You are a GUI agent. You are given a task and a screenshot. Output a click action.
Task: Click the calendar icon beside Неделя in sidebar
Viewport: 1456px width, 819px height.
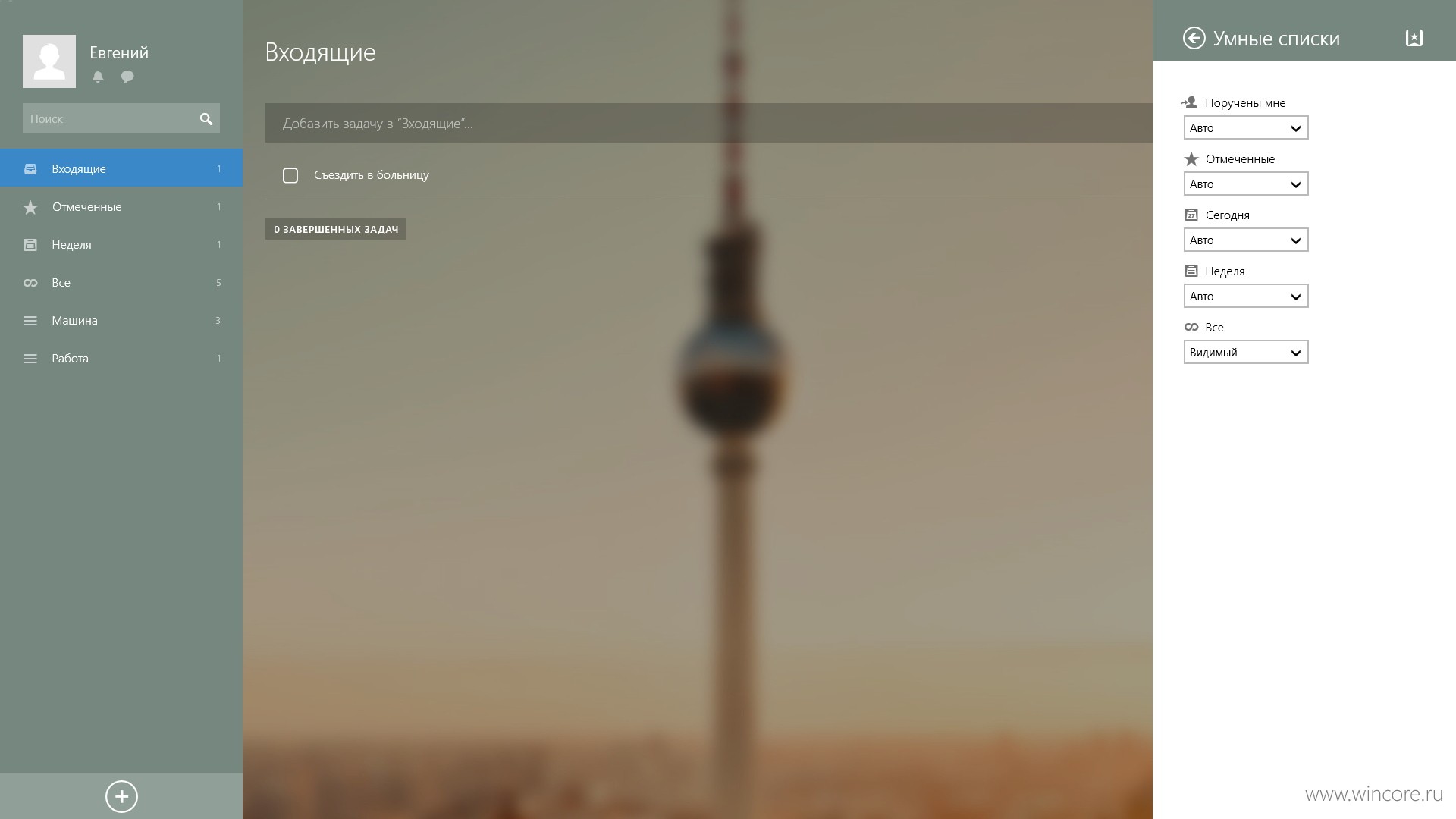click(30, 245)
